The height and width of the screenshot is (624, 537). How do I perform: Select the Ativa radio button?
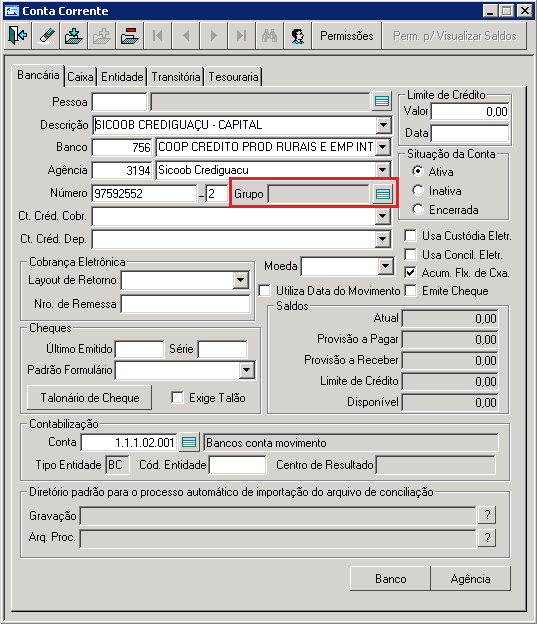tap(418, 172)
